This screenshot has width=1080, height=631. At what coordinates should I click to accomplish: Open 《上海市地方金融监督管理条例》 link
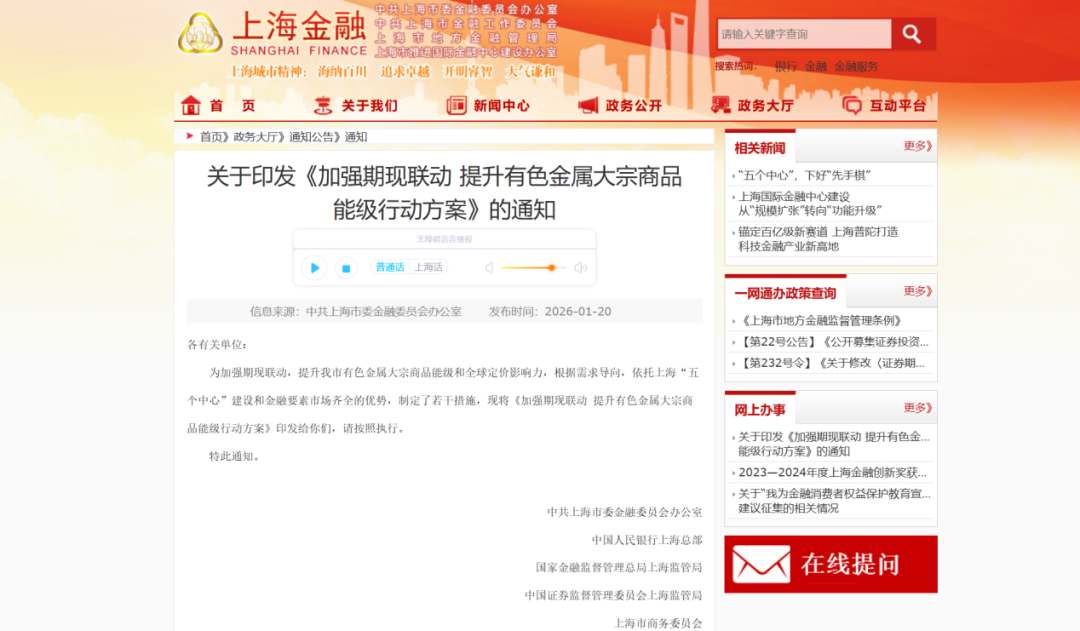(820, 320)
